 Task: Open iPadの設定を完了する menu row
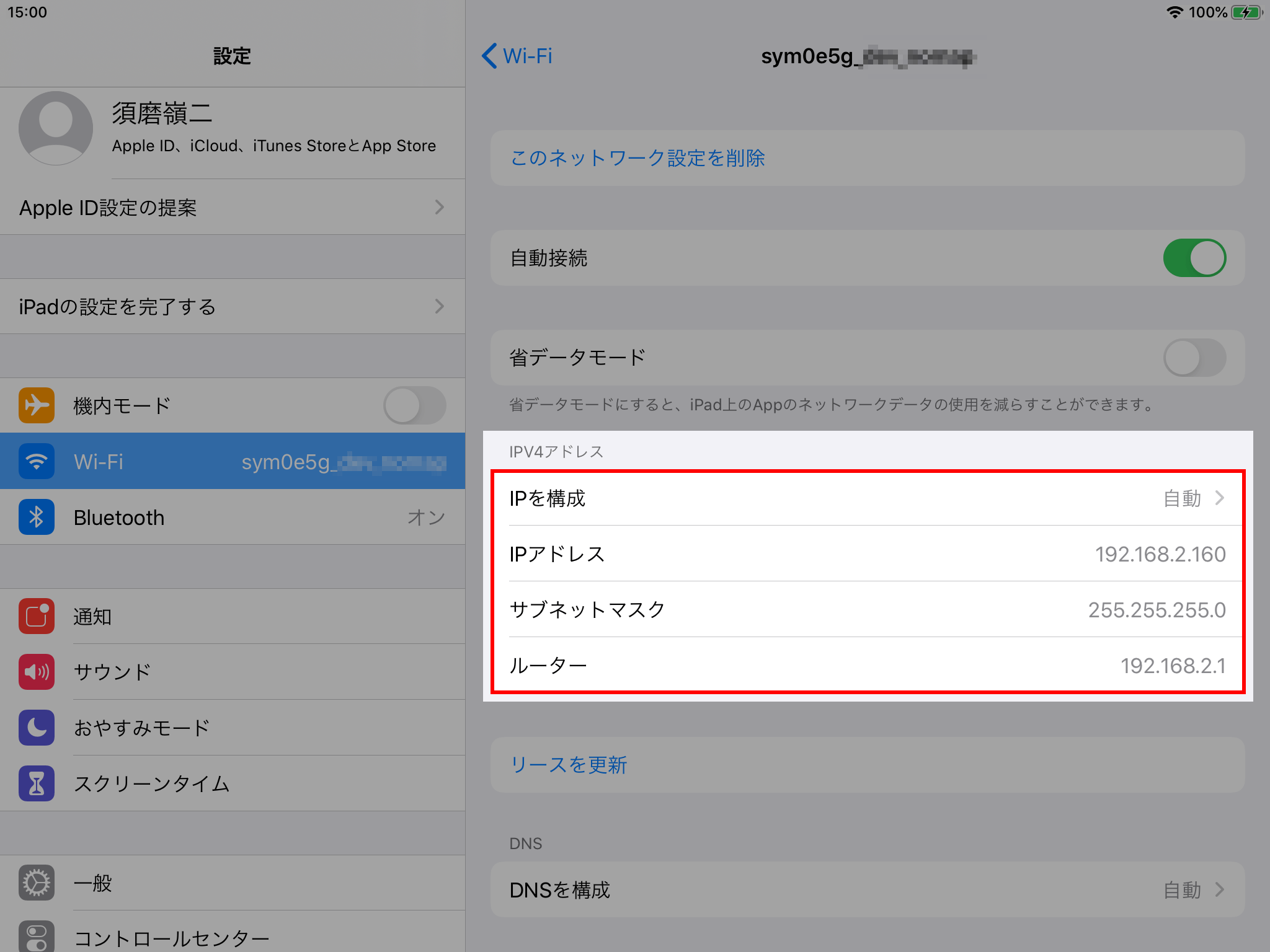point(232,306)
